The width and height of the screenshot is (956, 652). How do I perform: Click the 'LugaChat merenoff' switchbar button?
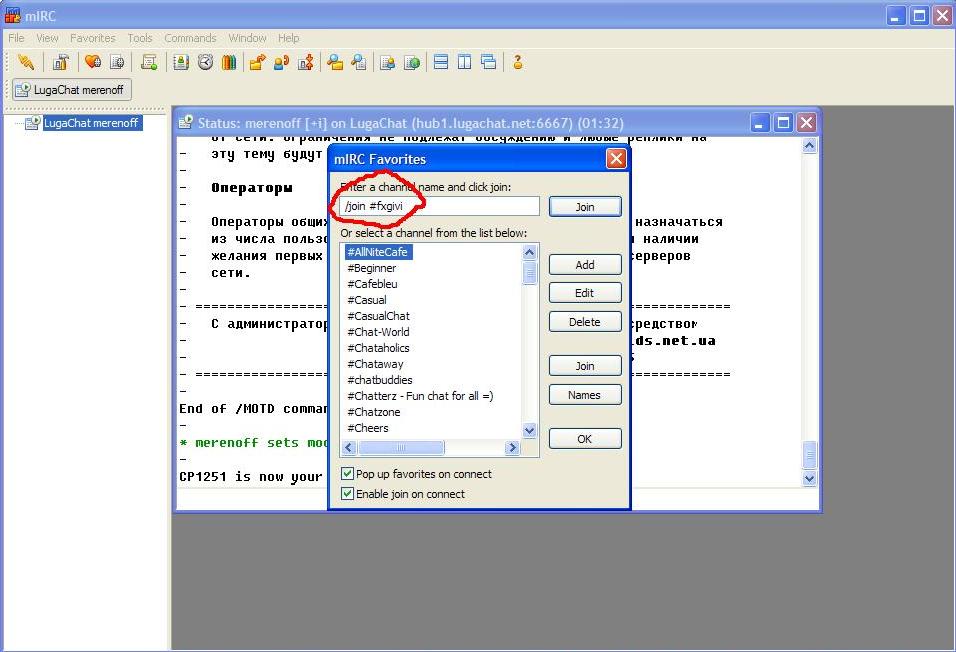pos(71,90)
